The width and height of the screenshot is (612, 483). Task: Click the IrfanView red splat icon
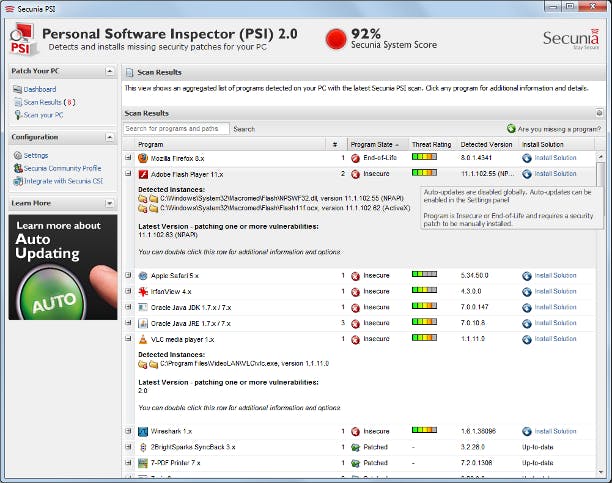tap(143, 292)
